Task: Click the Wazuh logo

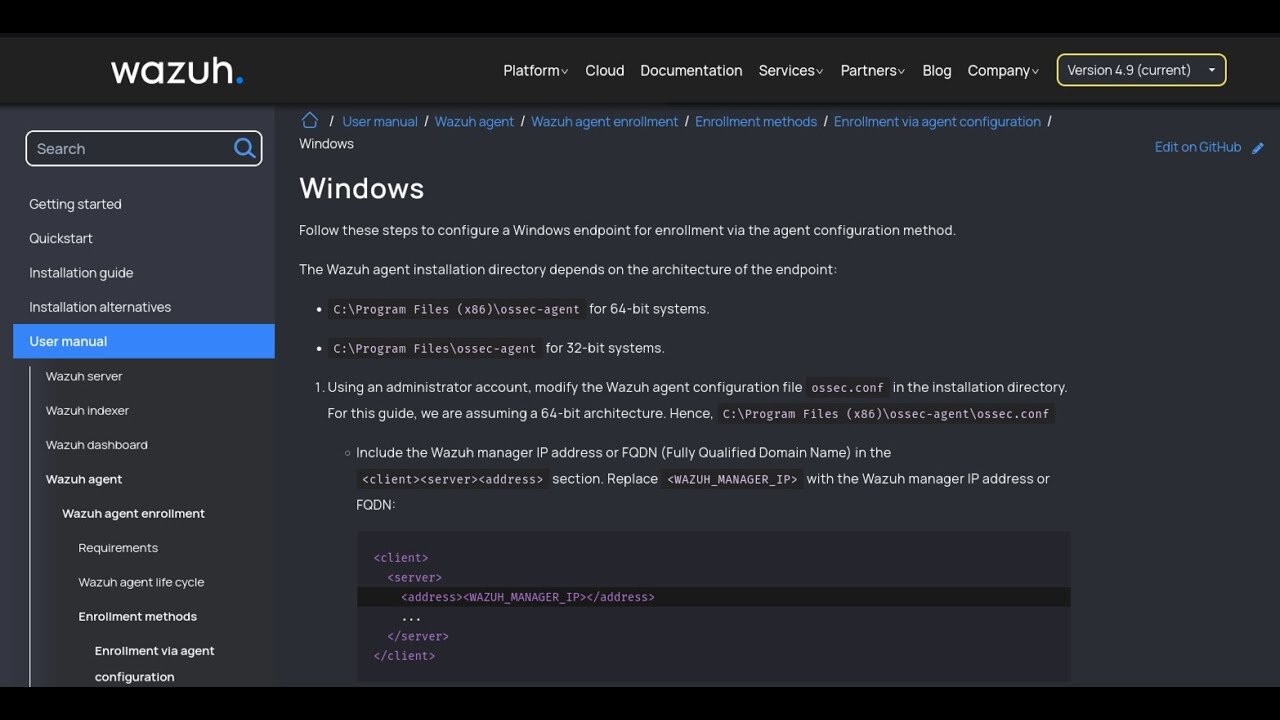Action: [177, 71]
